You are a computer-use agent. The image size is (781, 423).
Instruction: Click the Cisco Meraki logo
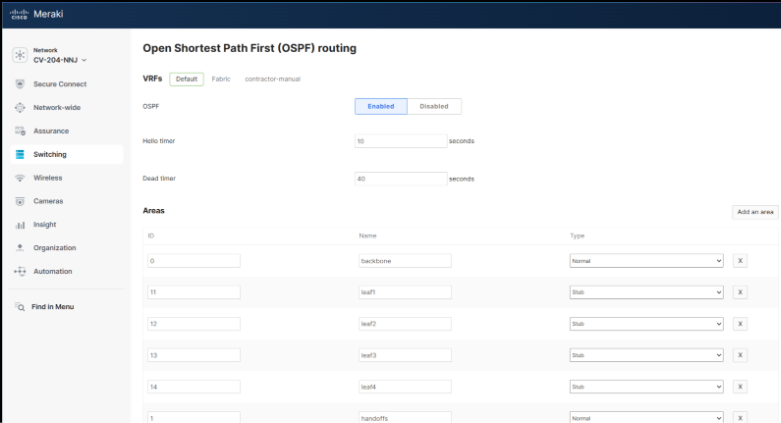36,14
